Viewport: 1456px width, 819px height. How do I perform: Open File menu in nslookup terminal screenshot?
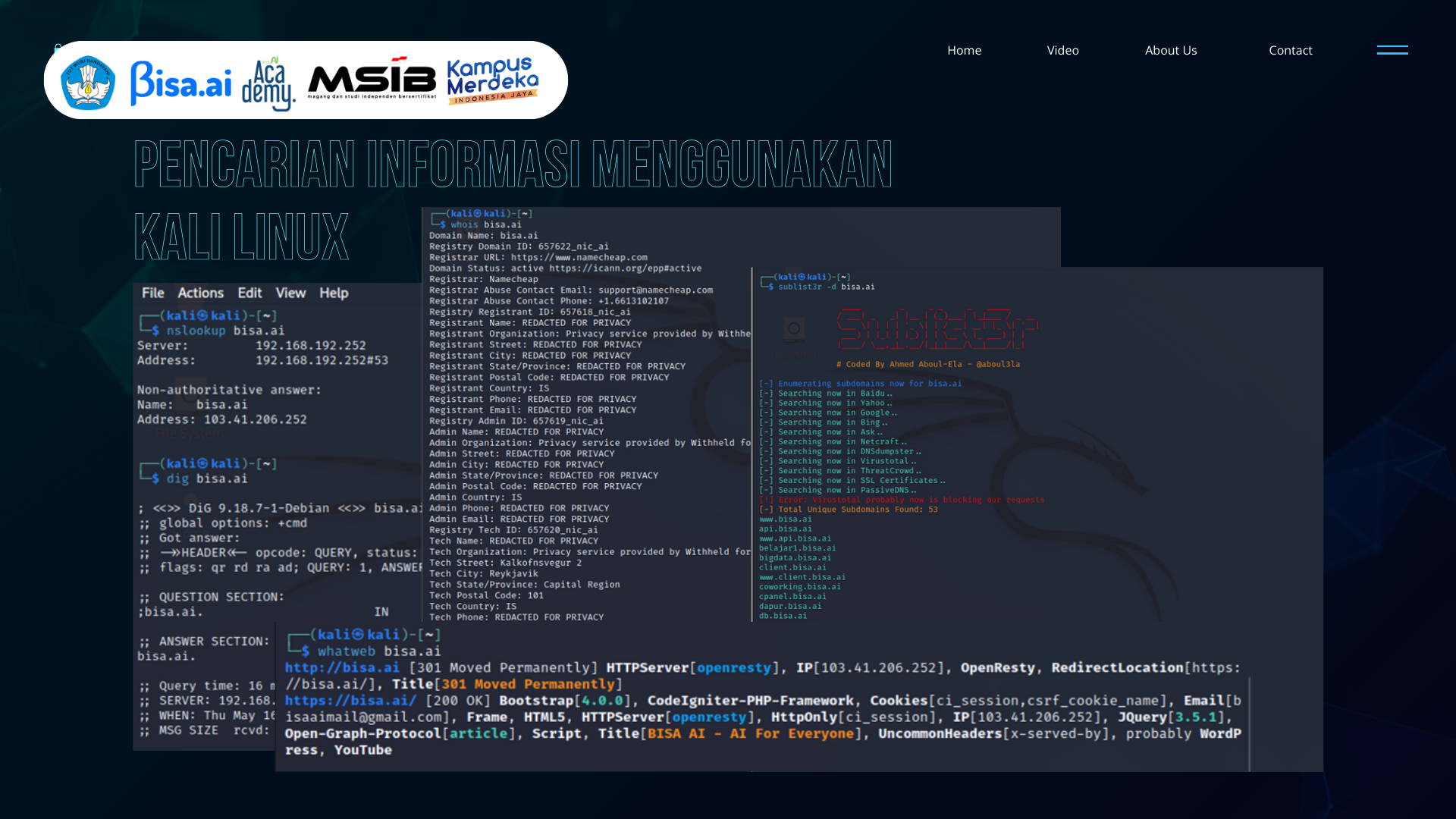tap(152, 293)
